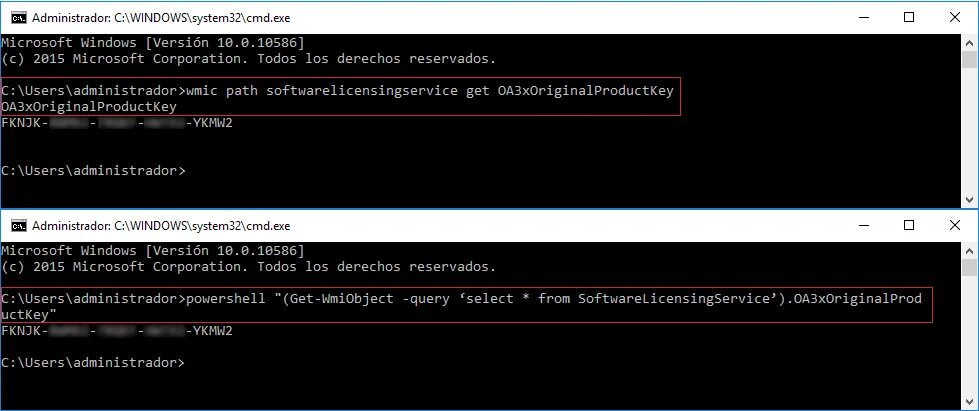Click the powershell Get-WmiObject command line
979x411 pixels.
(x=461, y=306)
